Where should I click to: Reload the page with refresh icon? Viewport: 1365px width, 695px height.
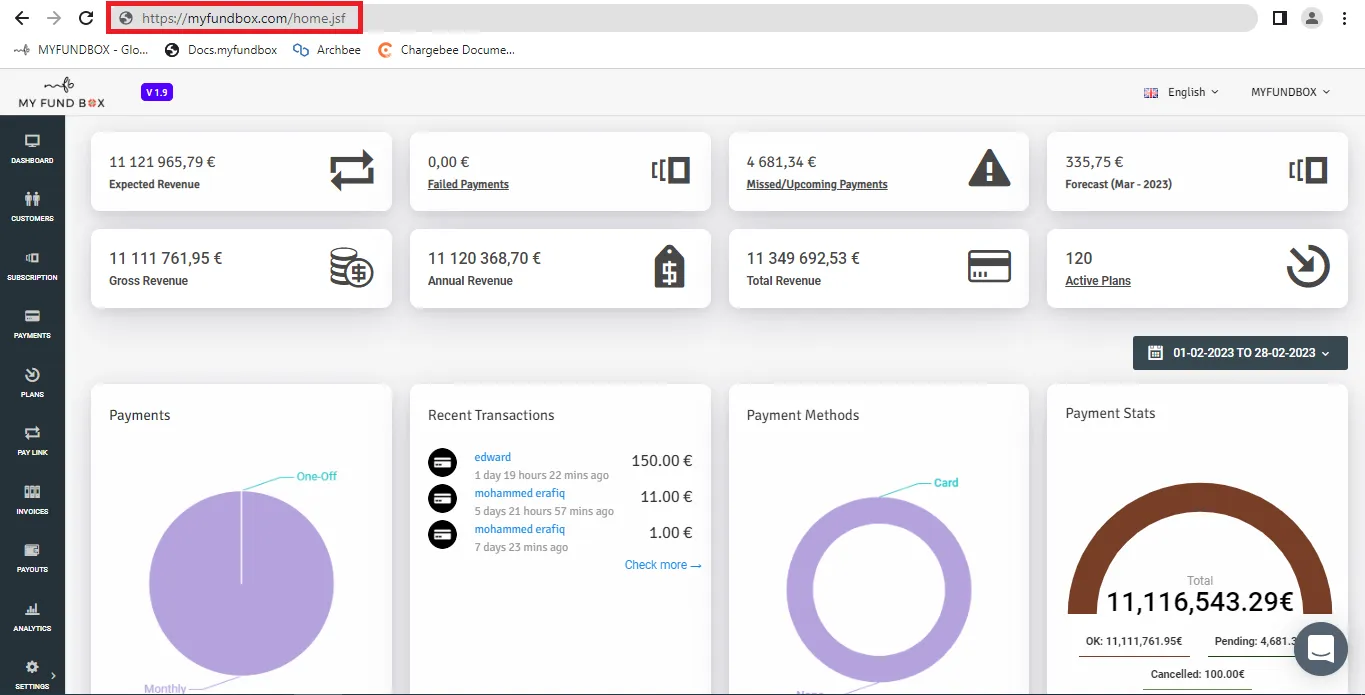(86, 18)
